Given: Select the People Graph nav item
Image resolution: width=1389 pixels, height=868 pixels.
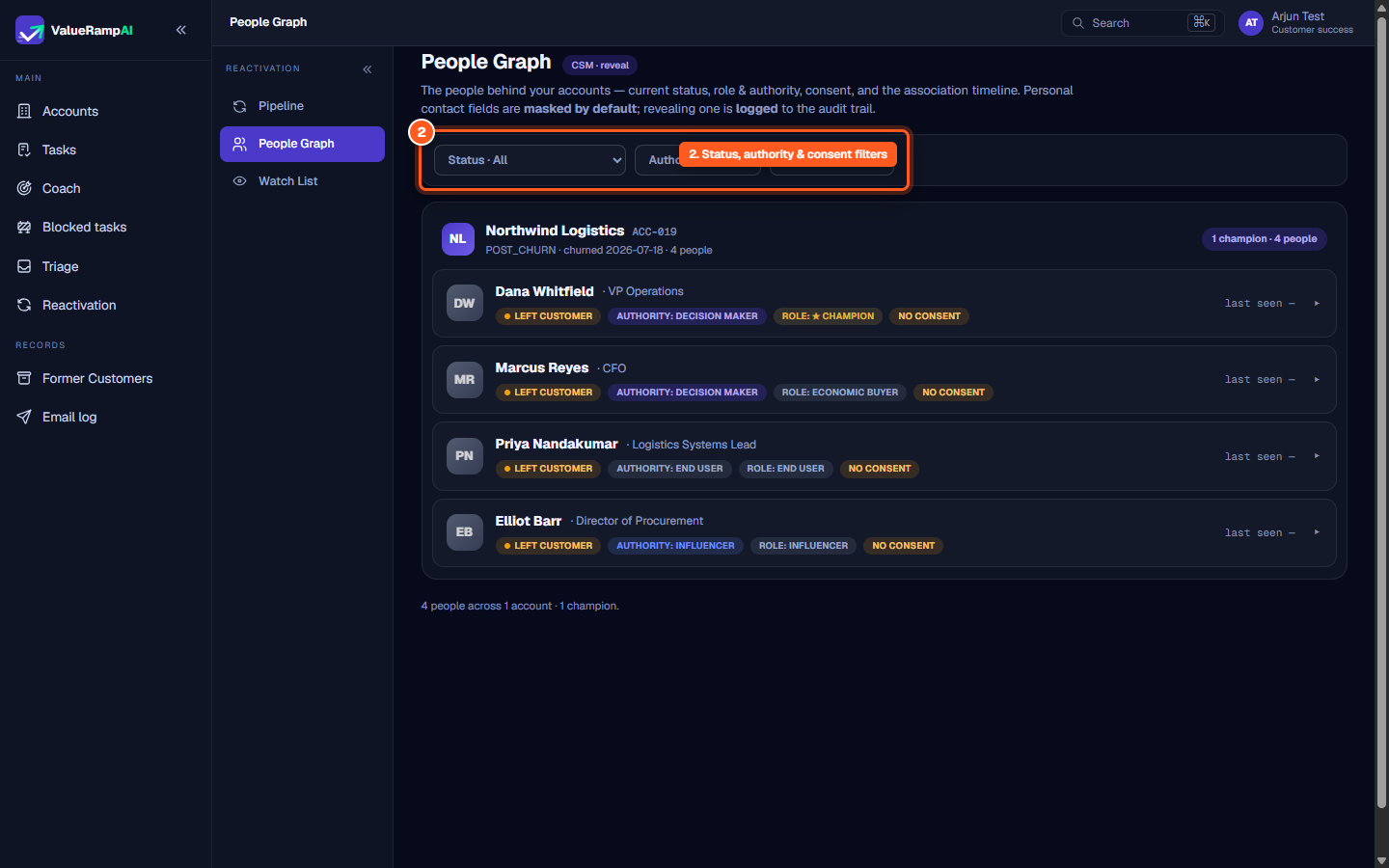Looking at the screenshot, I should click(302, 144).
